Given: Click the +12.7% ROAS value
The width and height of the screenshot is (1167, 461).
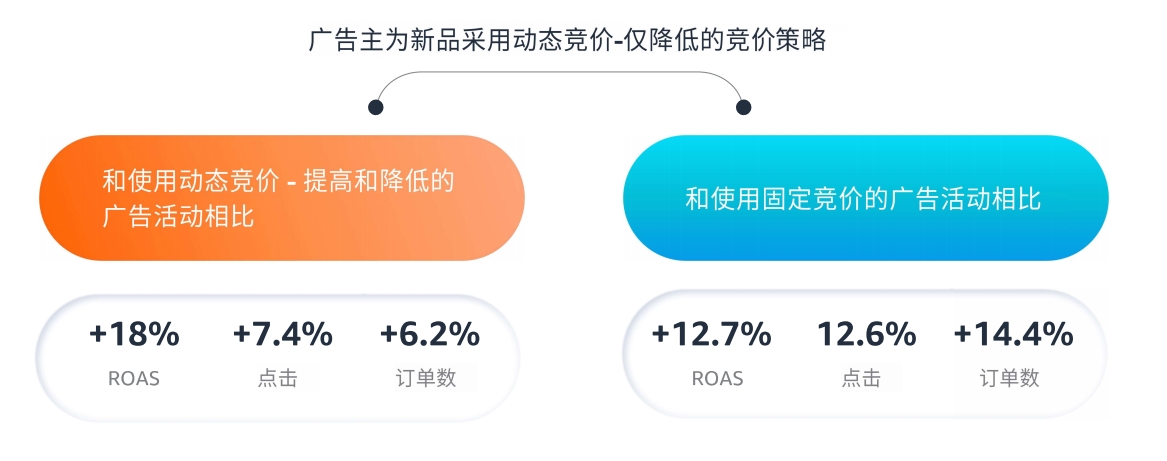Looking at the screenshot, I should tap(711, 333).
